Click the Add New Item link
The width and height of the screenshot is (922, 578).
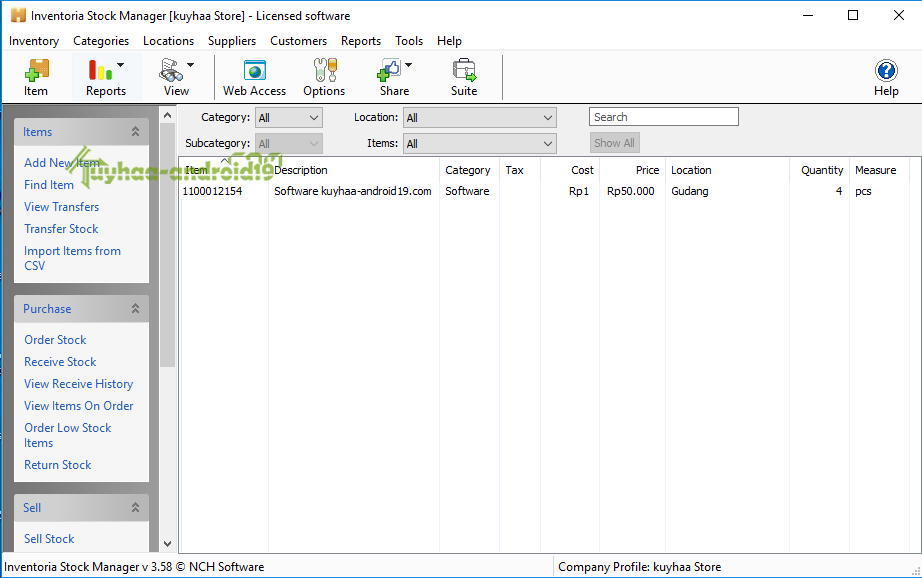pos(62,163)
